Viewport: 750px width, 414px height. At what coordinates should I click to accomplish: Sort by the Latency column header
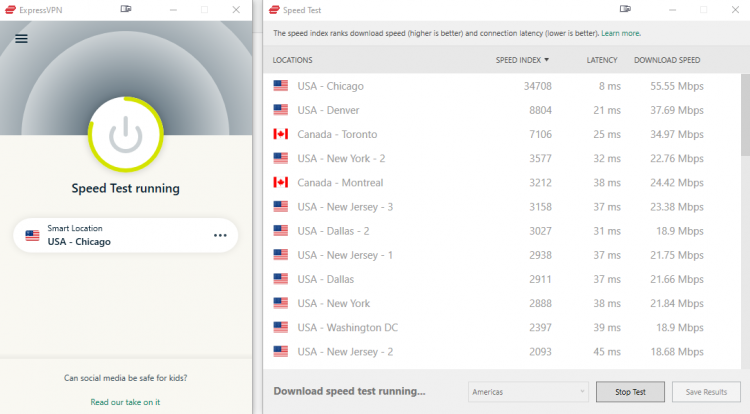click(602, 60)
